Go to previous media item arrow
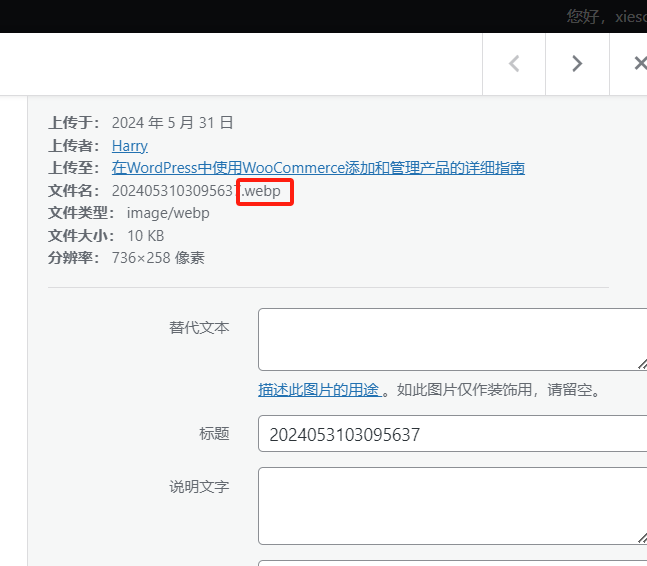The width and height of the screenshot is (647, 566). point(514,64)
